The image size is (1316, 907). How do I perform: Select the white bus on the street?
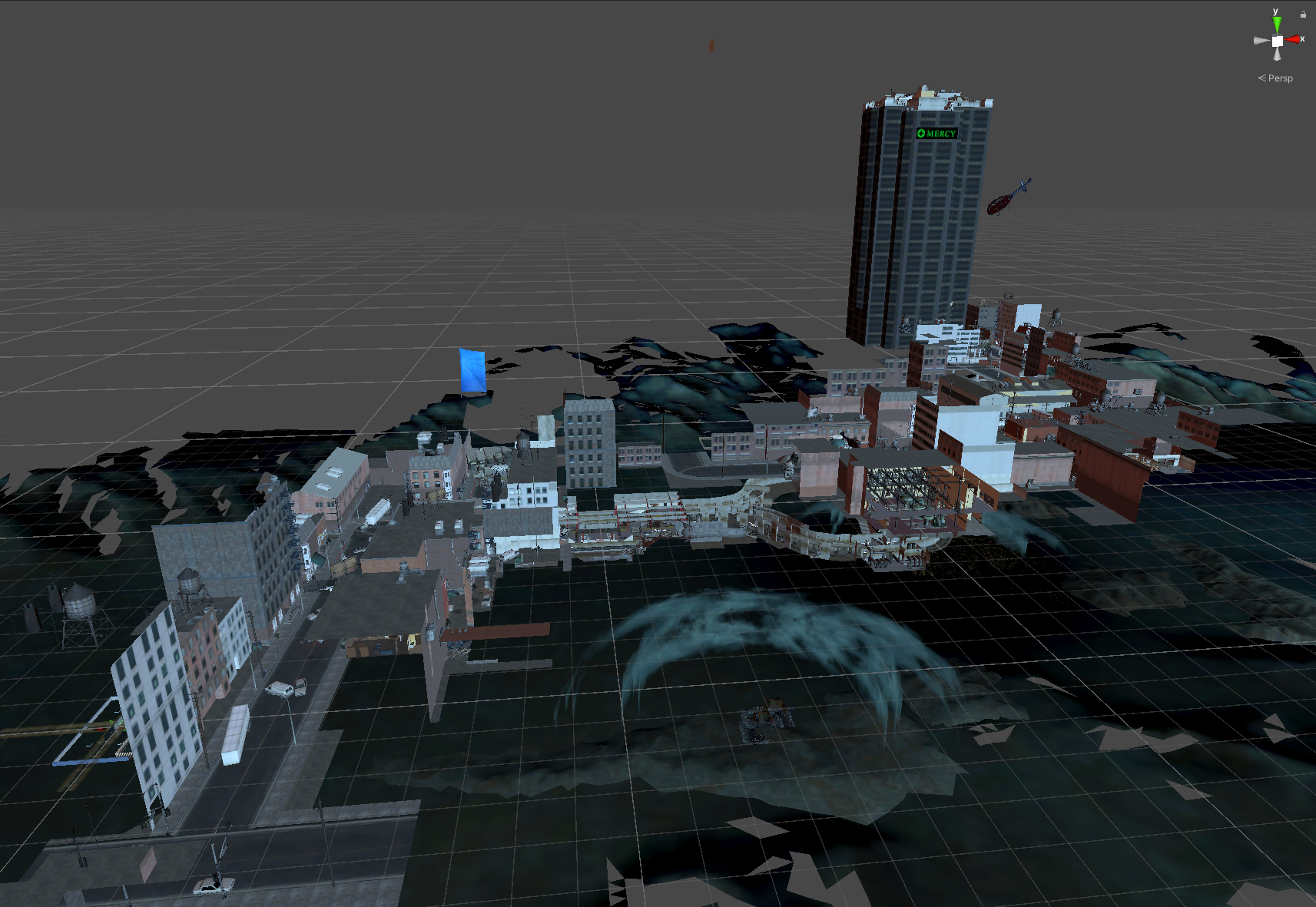236,733
